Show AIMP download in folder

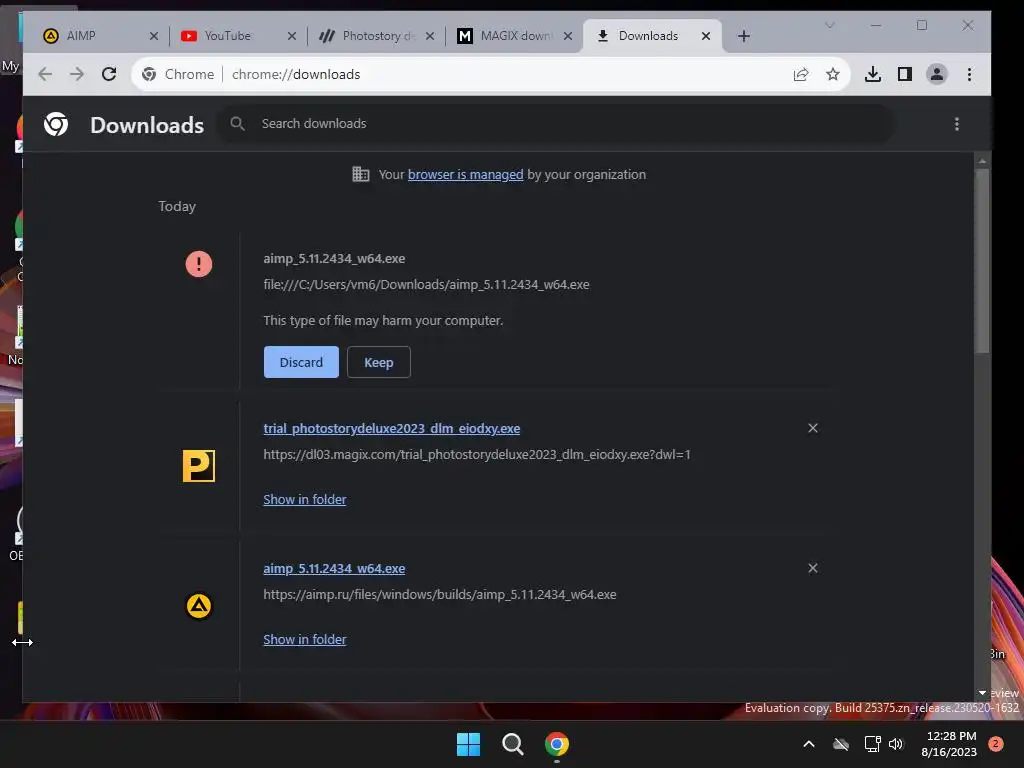tap(305, 640)
